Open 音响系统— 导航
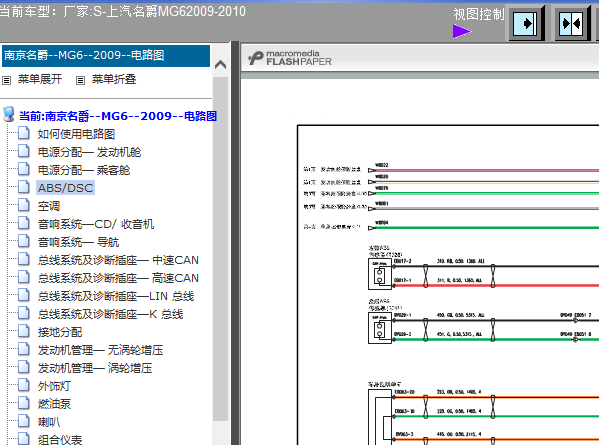Screen dimensions: 599x445 pyautogui.click(x=78, y=242)
